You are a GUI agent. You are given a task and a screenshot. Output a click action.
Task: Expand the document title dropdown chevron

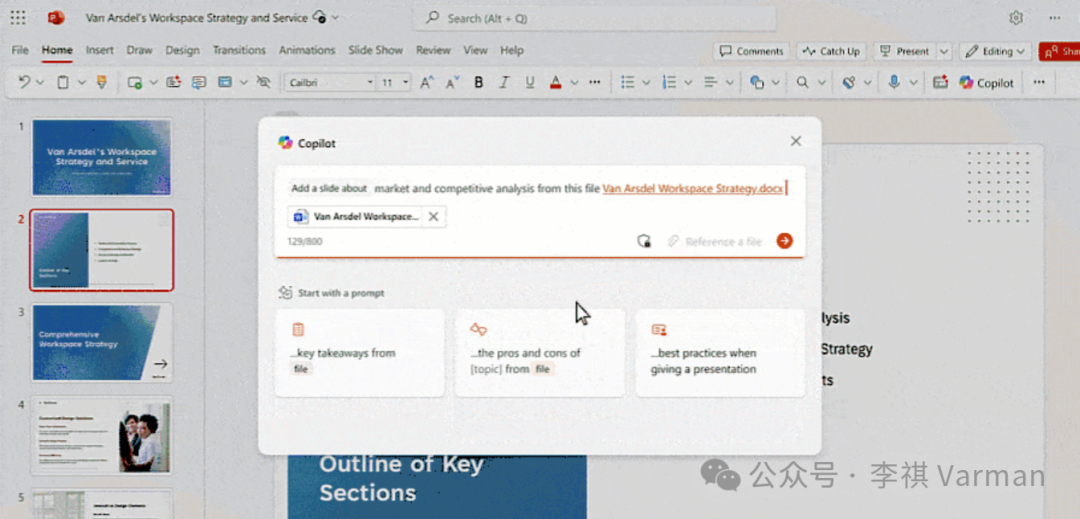click(335, 18)
